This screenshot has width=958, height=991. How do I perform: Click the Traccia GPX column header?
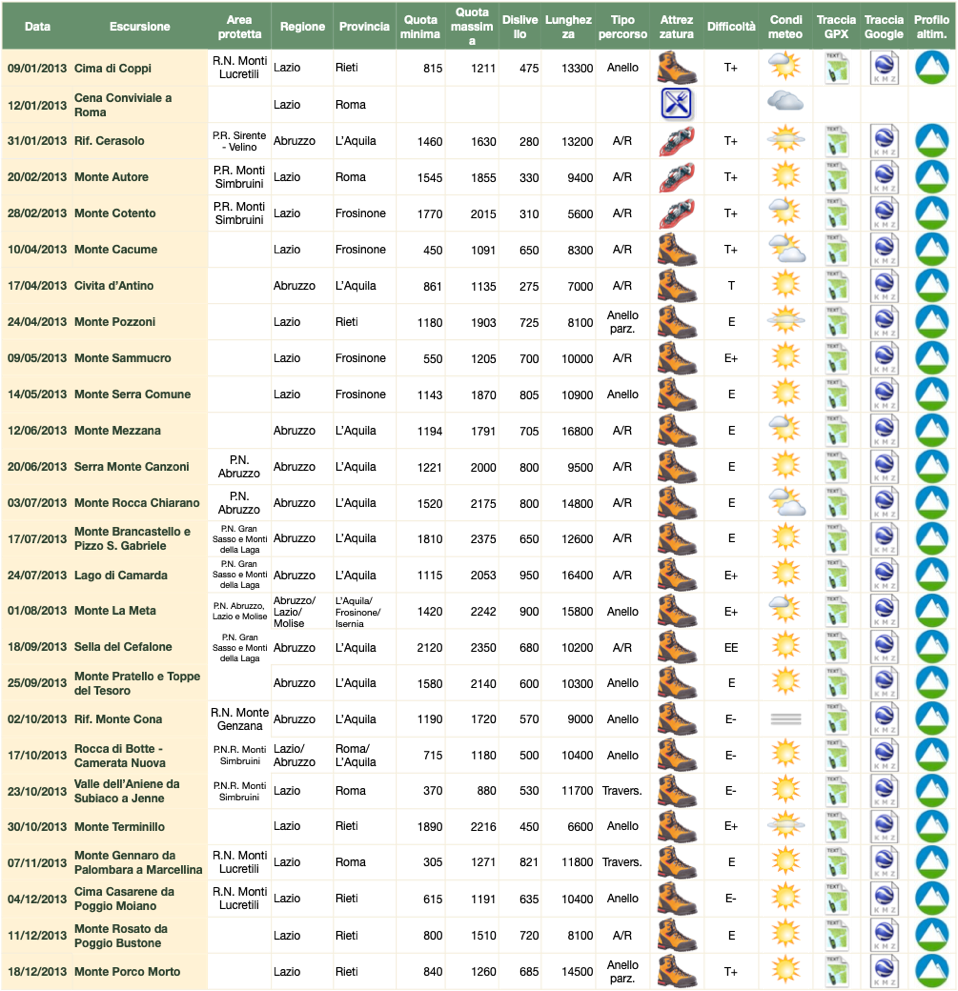click(x=836, y=27)
